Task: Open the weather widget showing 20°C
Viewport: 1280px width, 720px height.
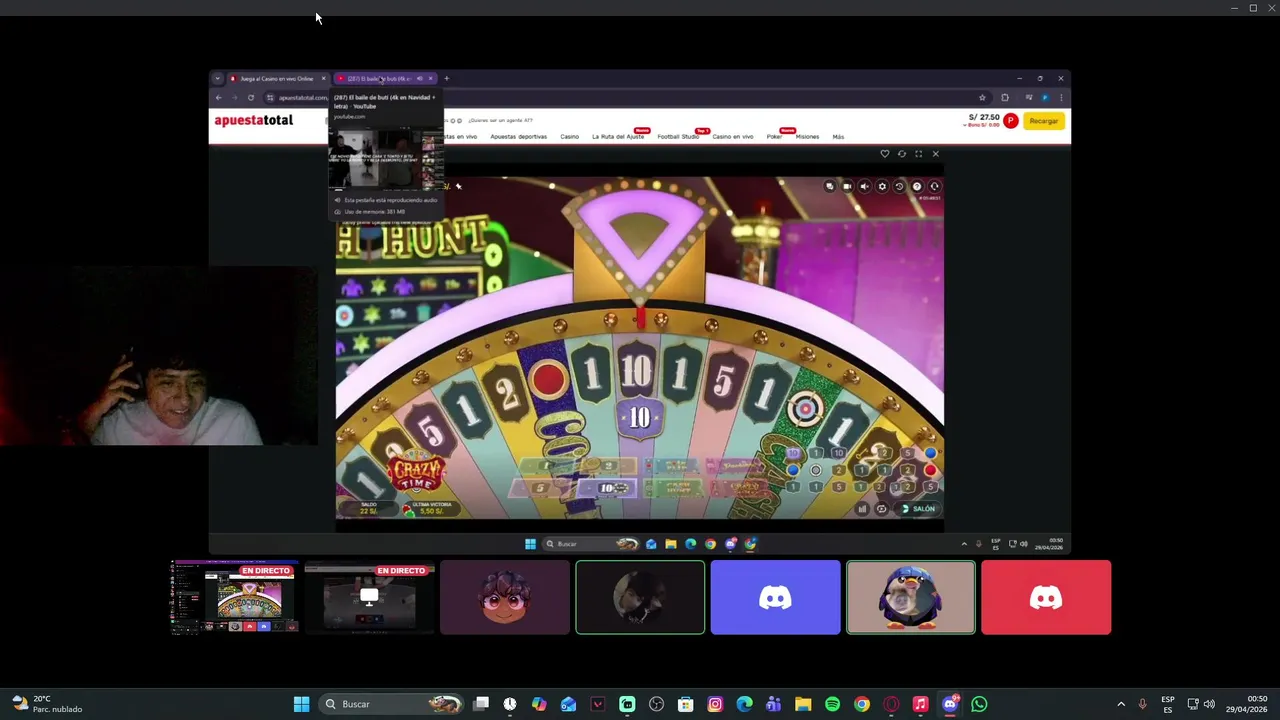Action: coord(47,704)
